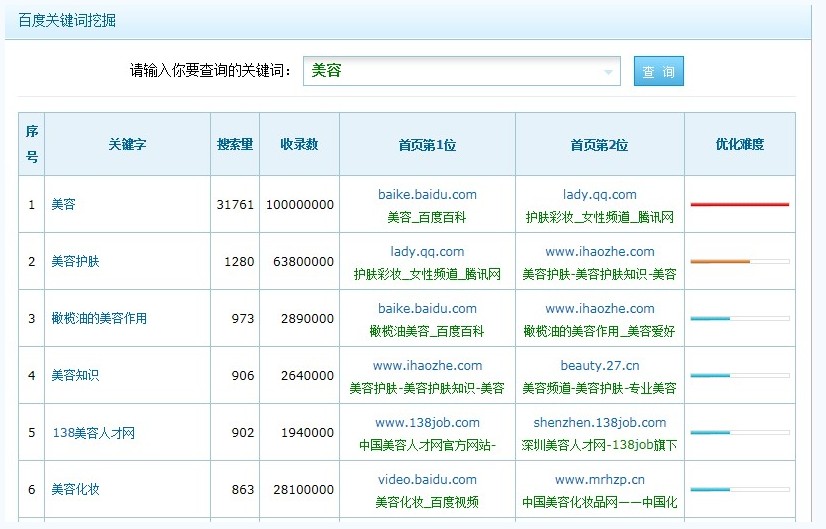The image size is (826, 529).
Task: Open the 橄榄油的美容作用 keyword link
Action: [99, 319]
